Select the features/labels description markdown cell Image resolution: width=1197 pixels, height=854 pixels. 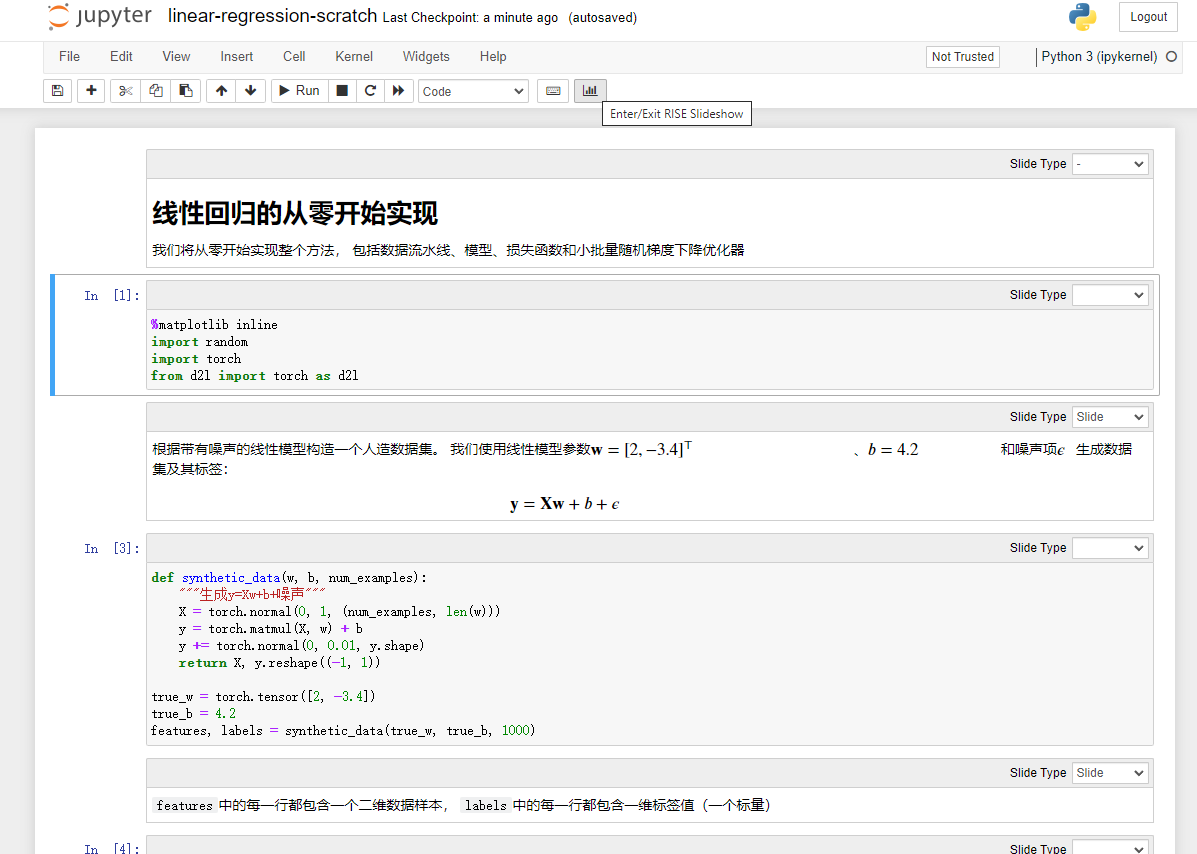pos(649,805)
